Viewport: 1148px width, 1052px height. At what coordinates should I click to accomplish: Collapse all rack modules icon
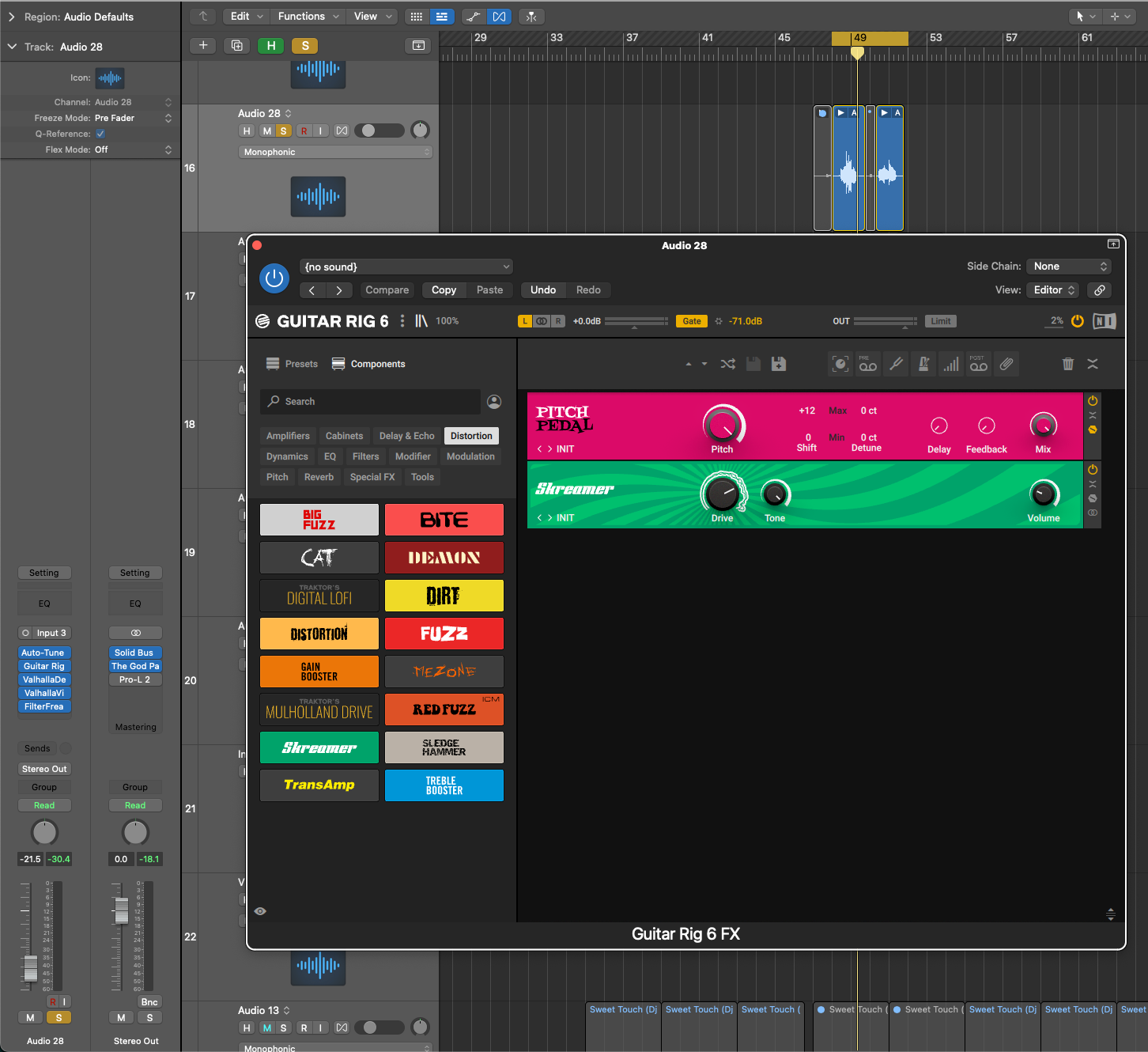pyautogui.click(x=1093, y=364)
